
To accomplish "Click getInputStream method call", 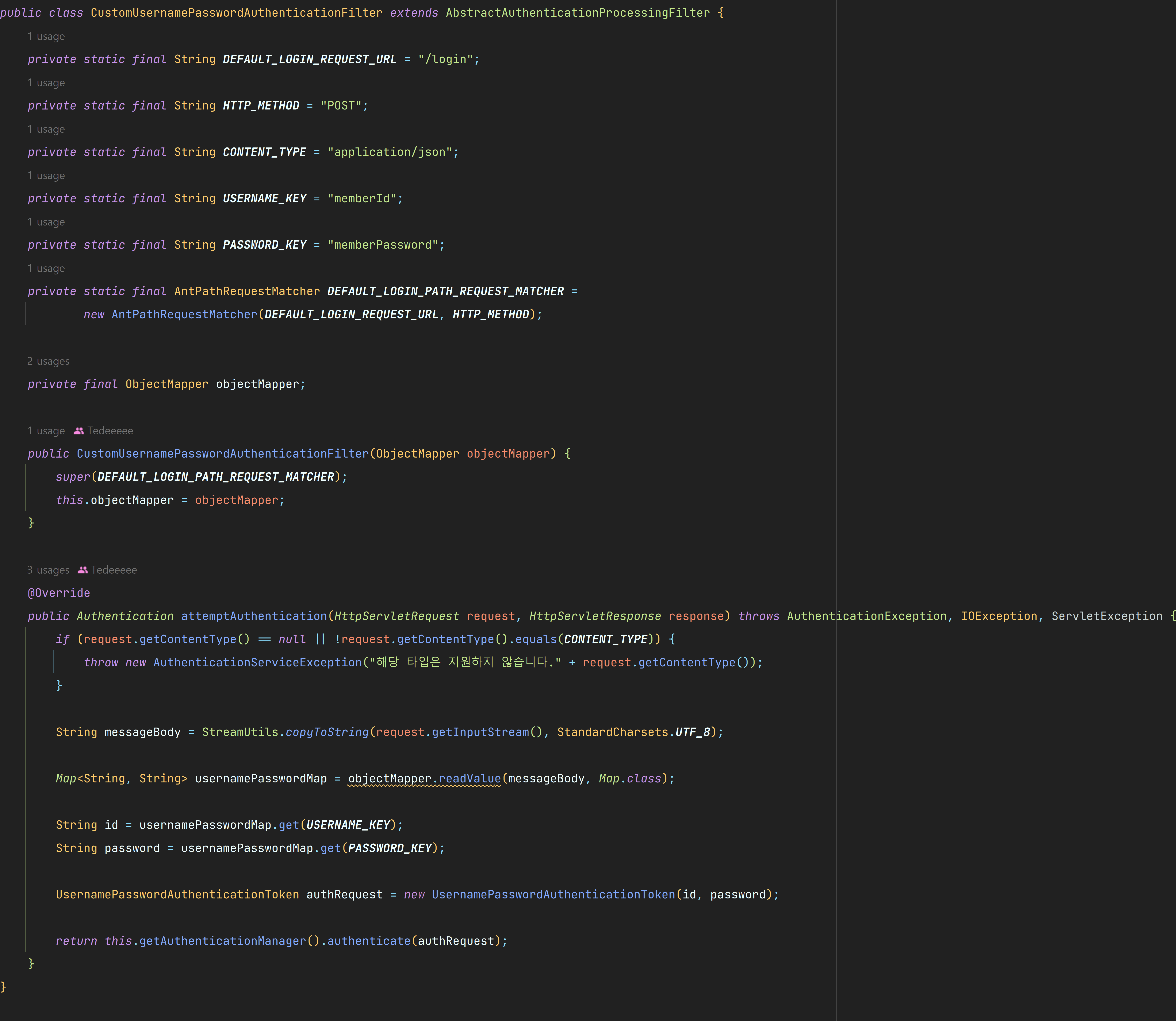I will coord(480,732).
